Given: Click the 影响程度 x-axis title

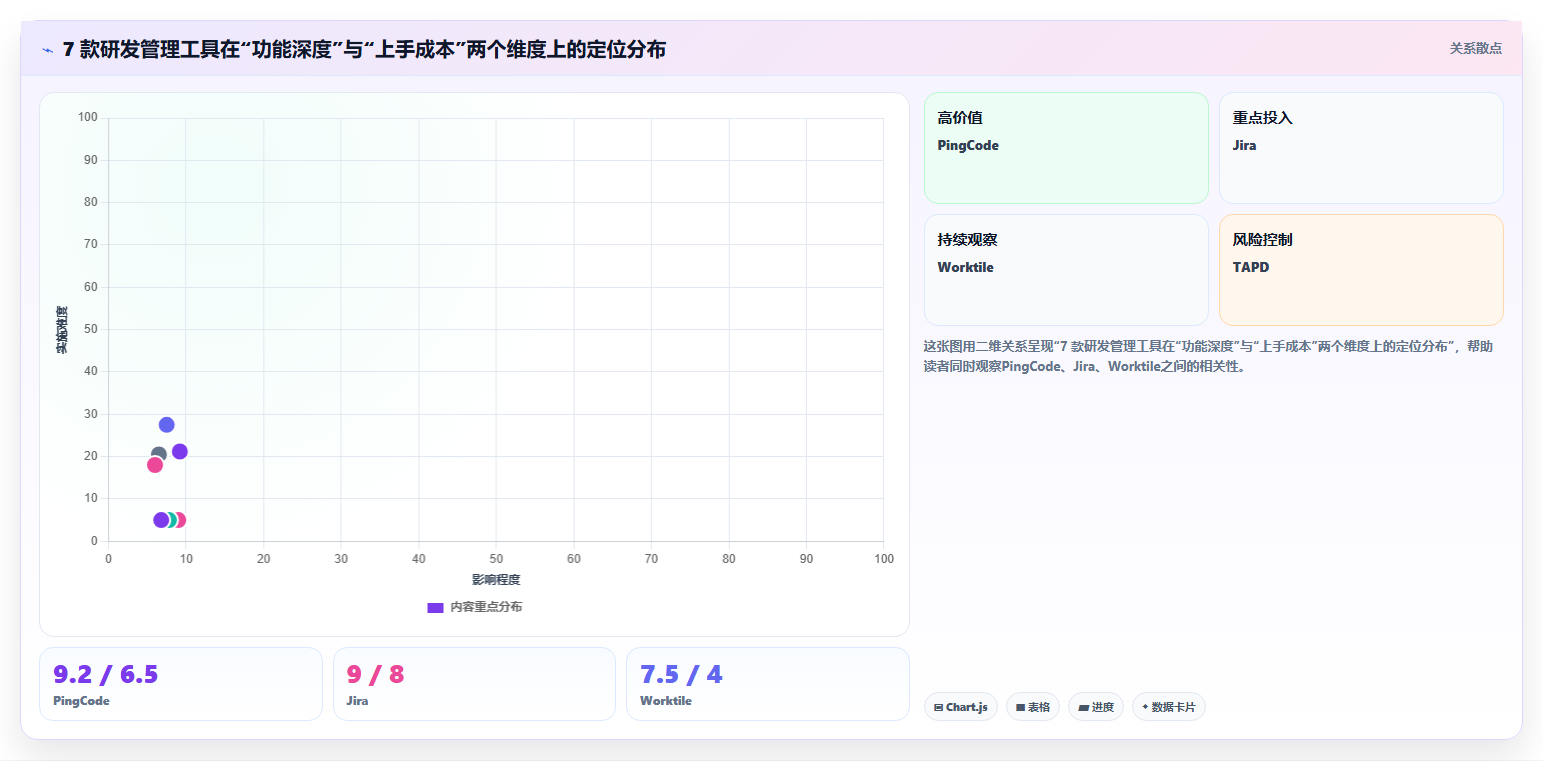Looking at the screenshot, I should [x=496, y=580].
